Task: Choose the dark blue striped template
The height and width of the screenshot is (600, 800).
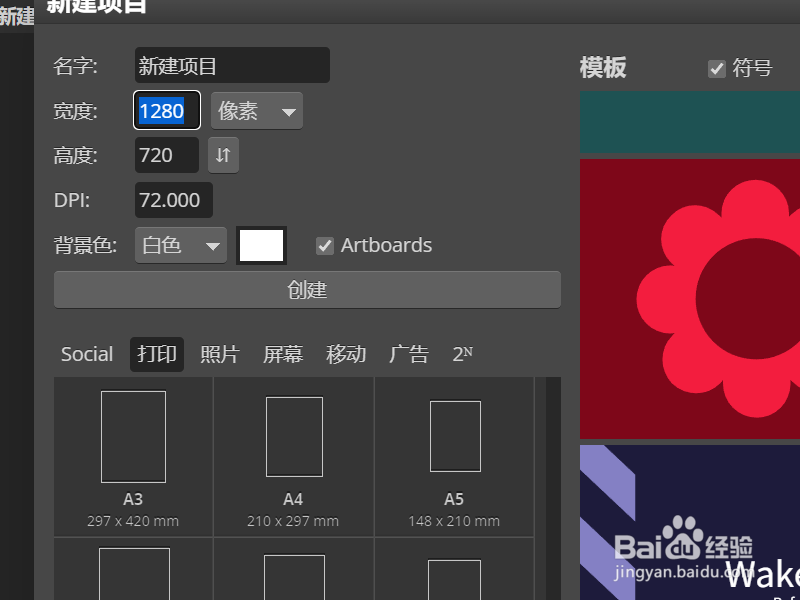Action: (690, 522)
